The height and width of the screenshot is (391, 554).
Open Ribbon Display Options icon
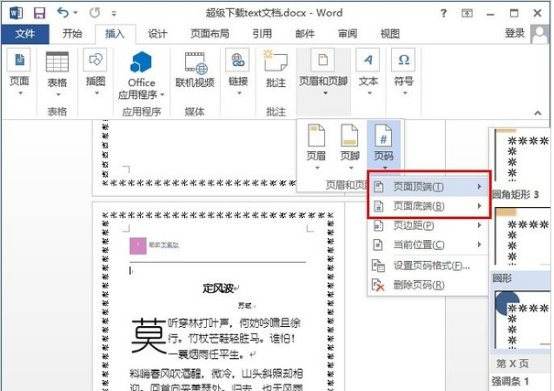click(467, 13)
